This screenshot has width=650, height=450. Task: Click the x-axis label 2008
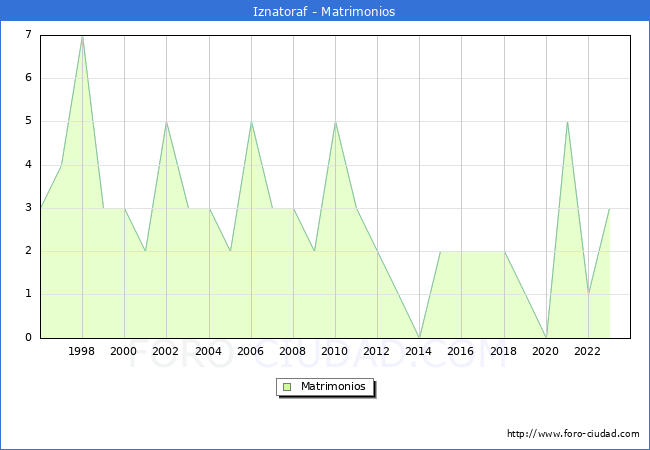click(293, 351)
